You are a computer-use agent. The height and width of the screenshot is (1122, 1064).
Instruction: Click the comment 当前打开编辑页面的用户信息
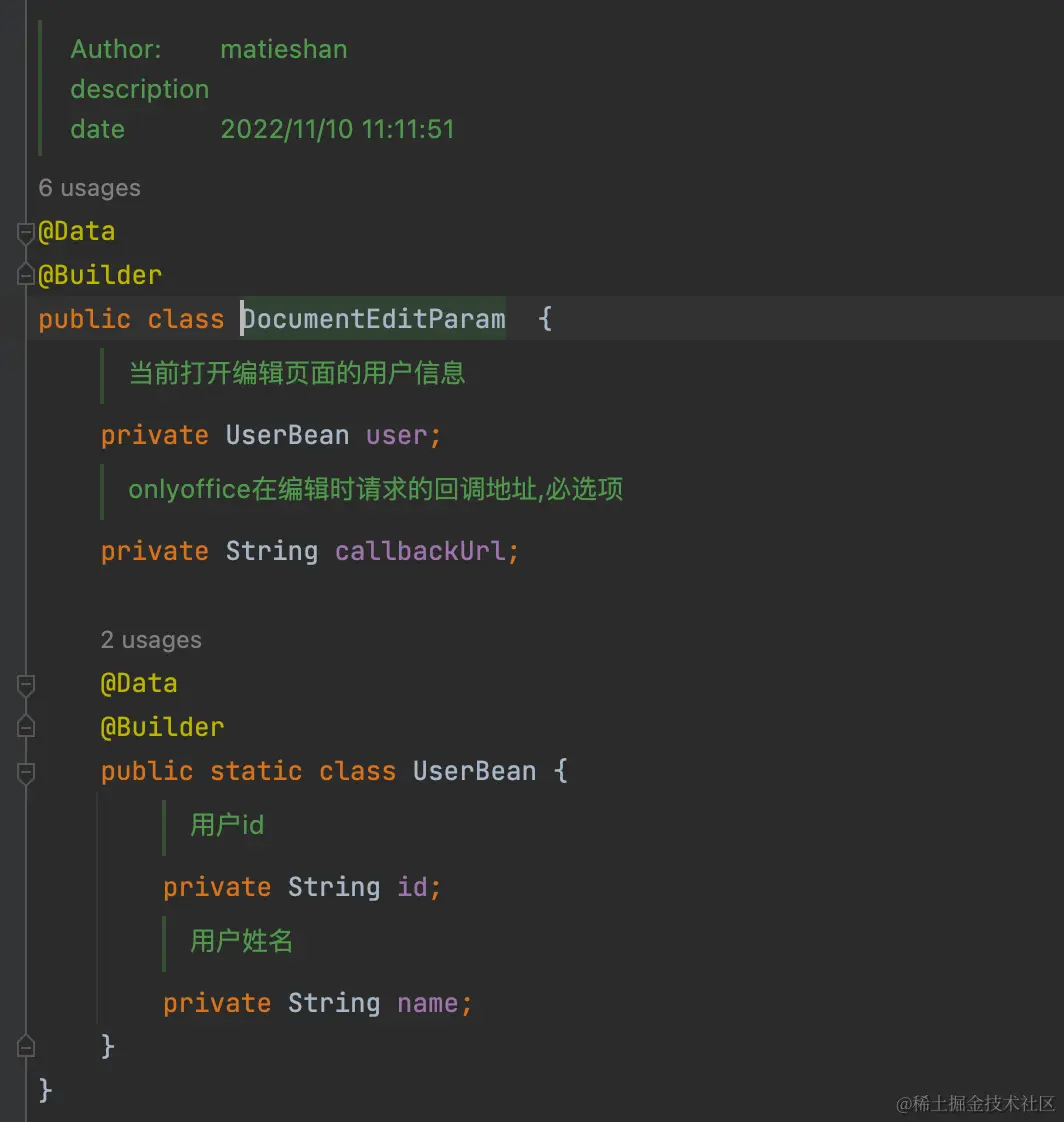(x=297, y=375)
